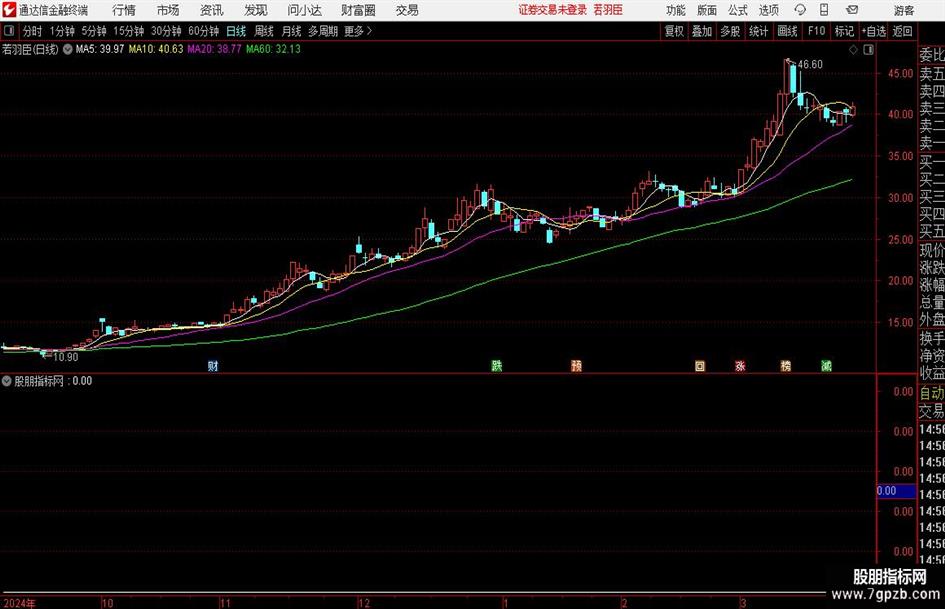Toggle the right side panel icon in chart
This screenshot has width=945, height=609.
[x=868, y=50]
